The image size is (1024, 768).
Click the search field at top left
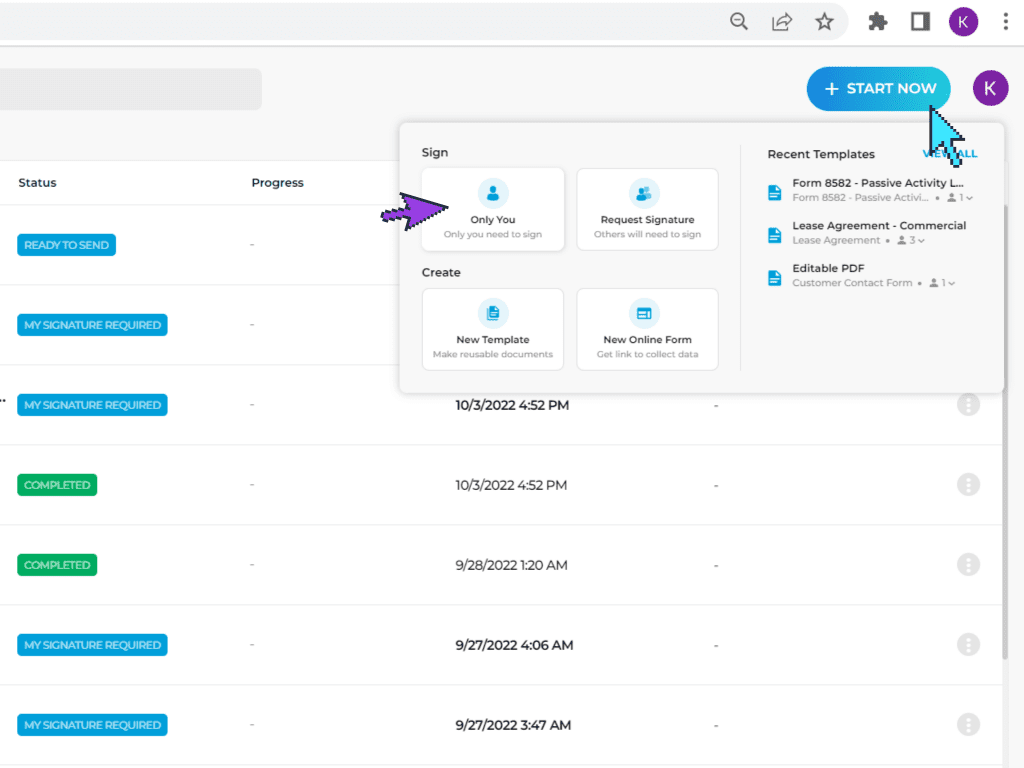[131, 89]
